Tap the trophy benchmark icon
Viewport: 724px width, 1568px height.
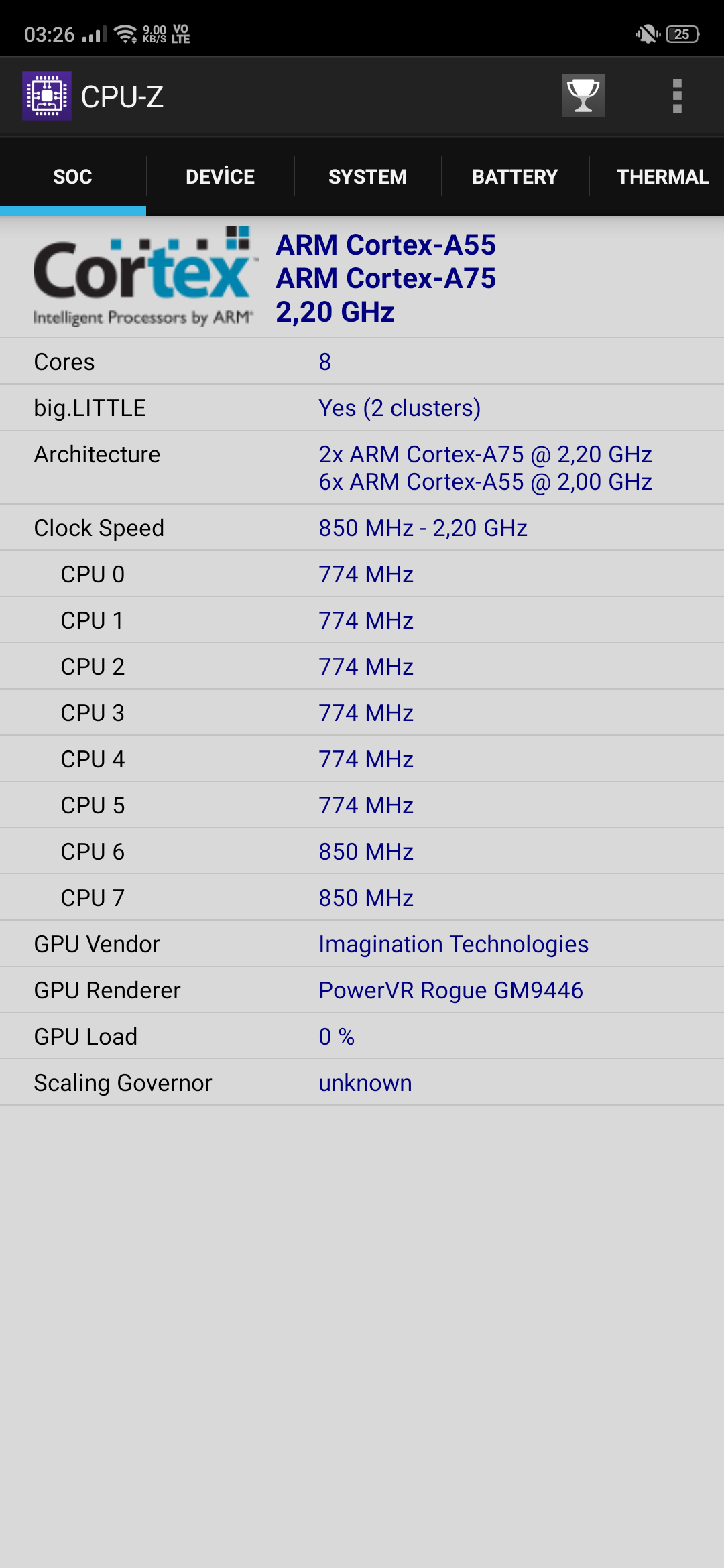click(x=583, y=96)
